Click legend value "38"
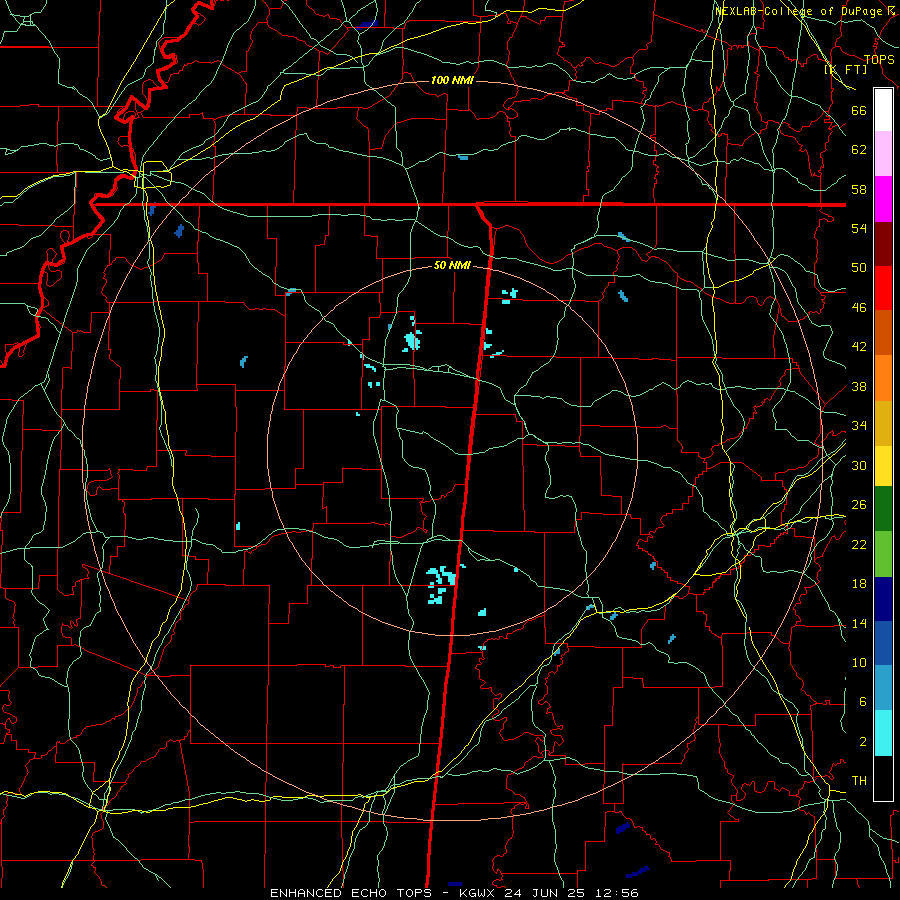 tap(859, 386)
